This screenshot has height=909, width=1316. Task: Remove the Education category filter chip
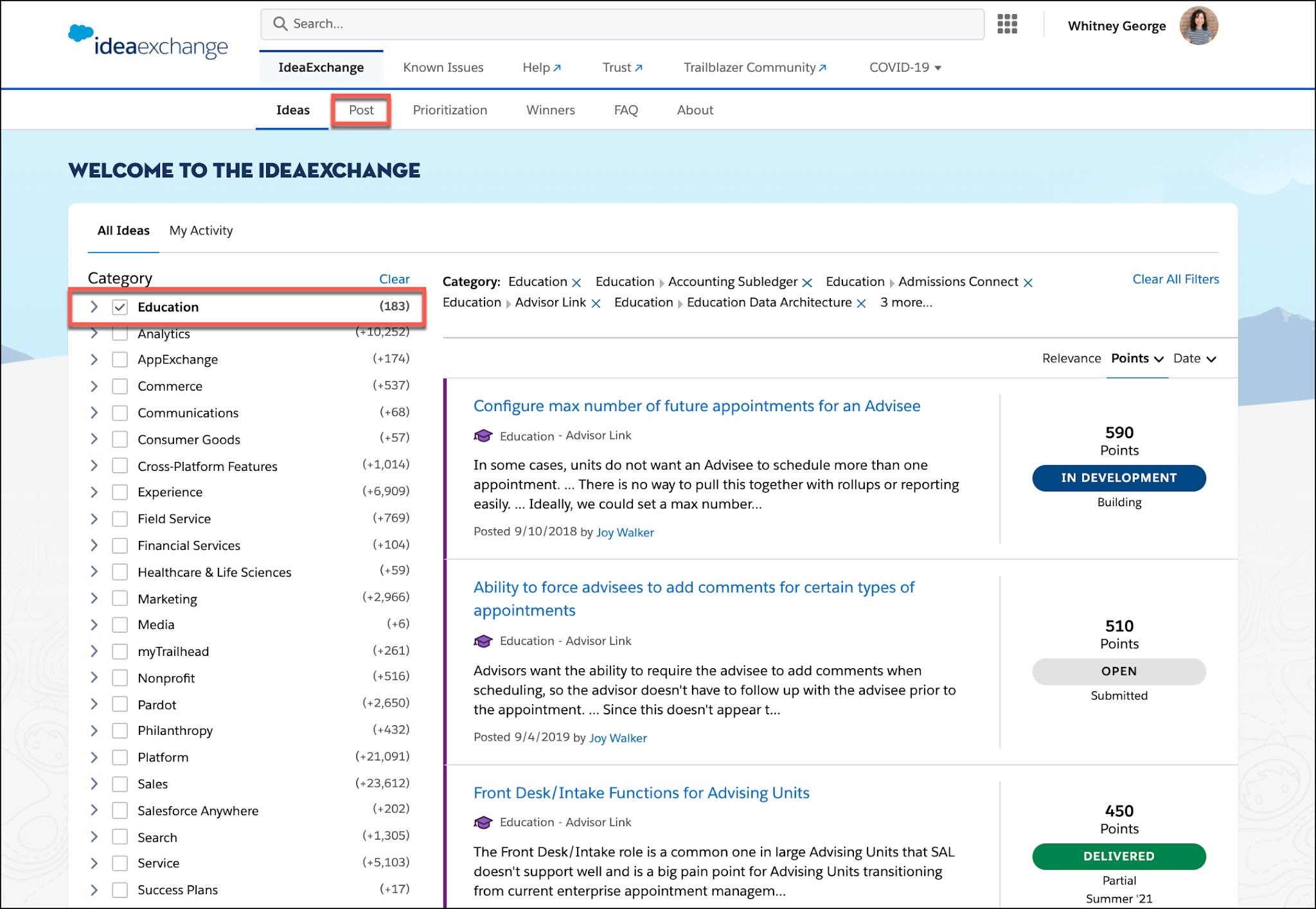576,283
